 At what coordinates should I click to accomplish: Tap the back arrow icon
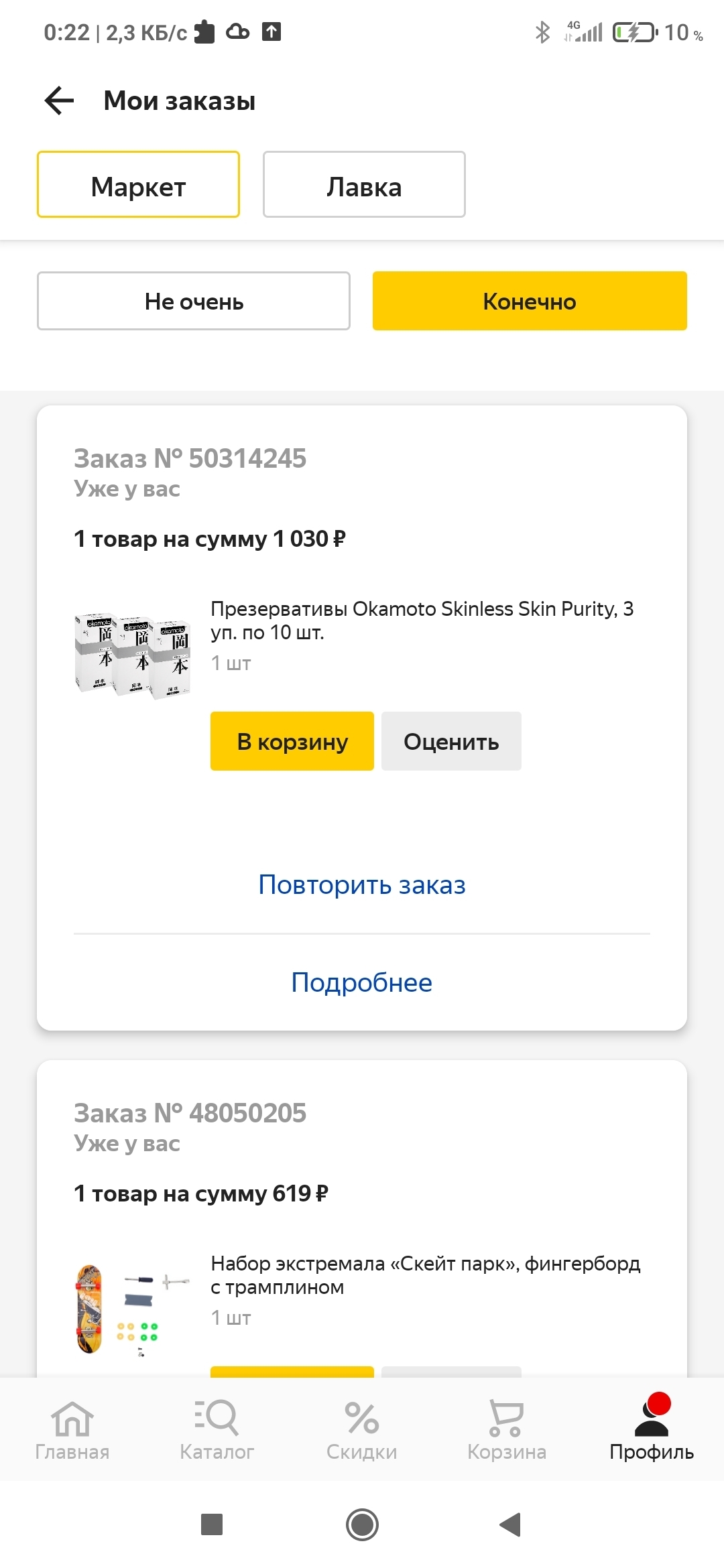point(59,101)
